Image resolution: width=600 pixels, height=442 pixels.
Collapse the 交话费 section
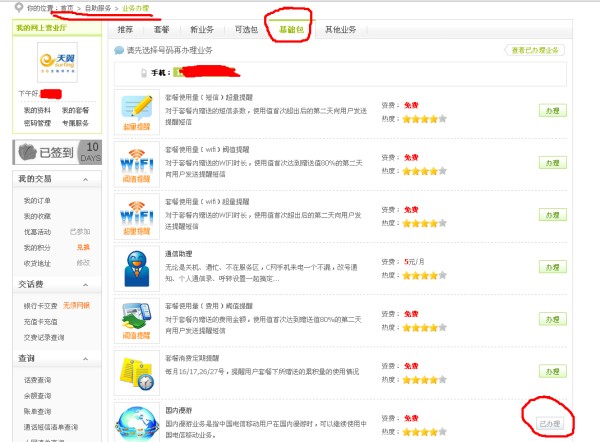[85, 285]
